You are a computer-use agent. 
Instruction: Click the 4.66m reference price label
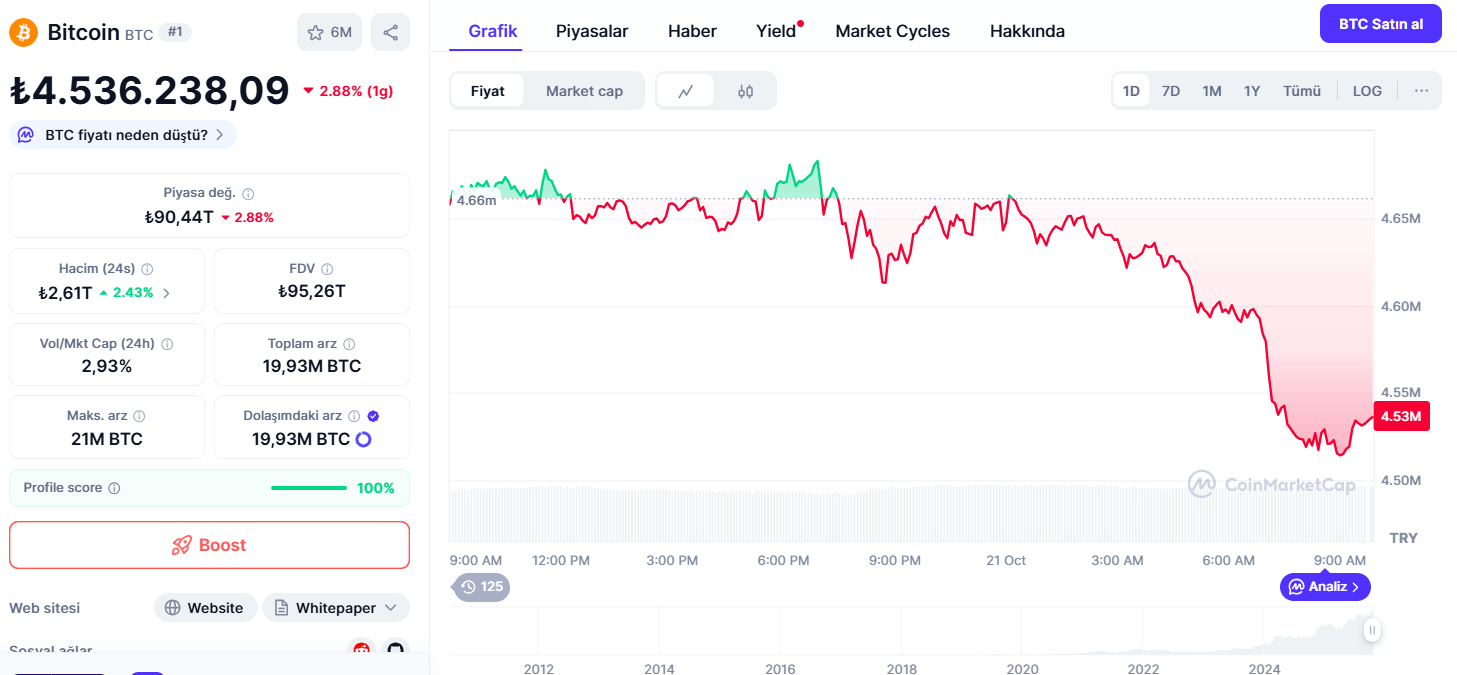(476, 200)
